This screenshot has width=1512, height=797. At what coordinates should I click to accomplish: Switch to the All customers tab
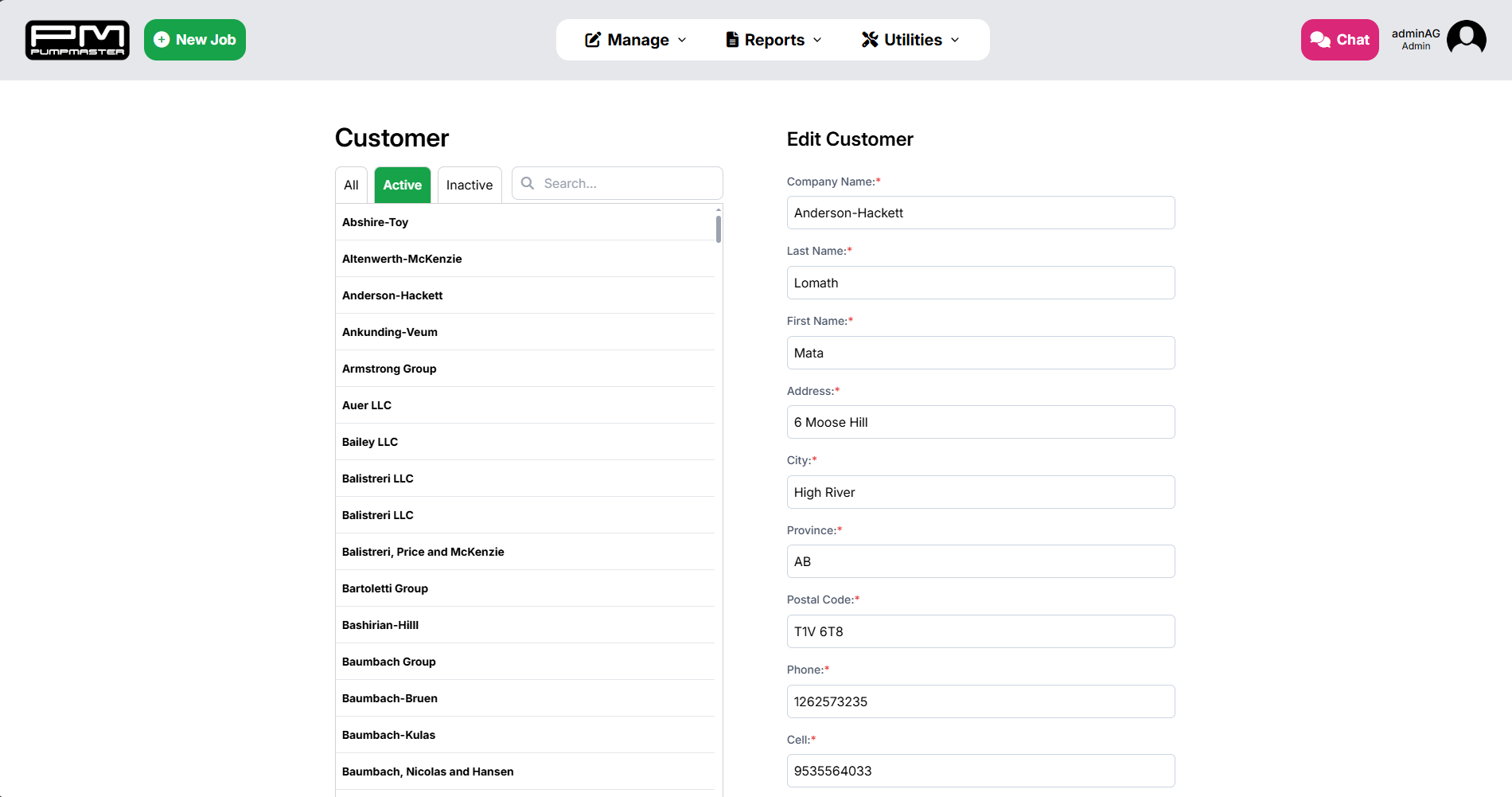coord(351,185)
